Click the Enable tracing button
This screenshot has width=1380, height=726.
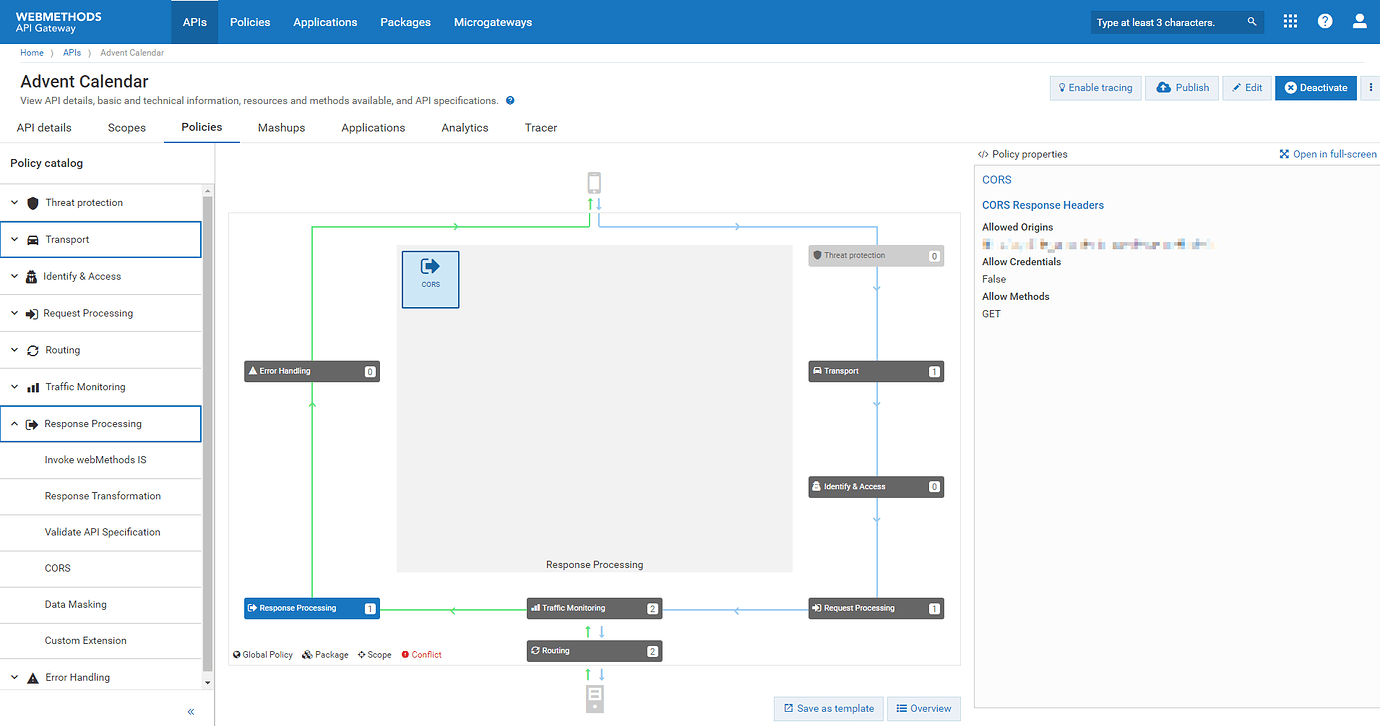[1095, 88]
